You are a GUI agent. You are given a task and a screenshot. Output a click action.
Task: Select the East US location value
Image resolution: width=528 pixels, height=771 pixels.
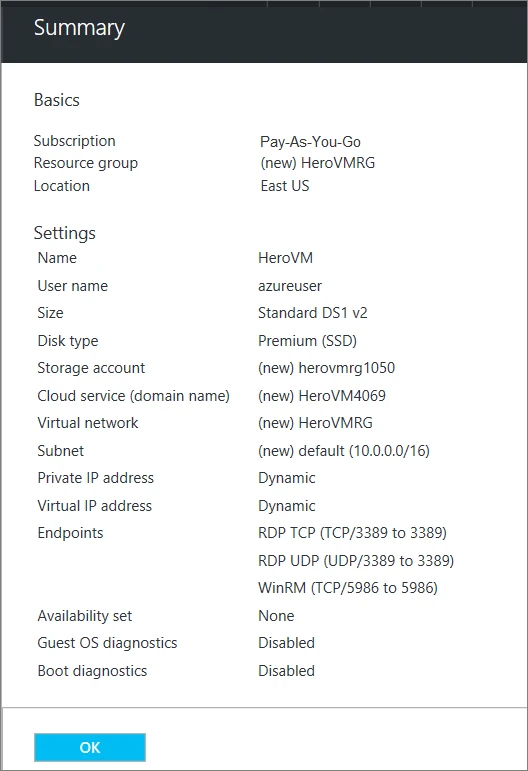[x=285, y=186]
